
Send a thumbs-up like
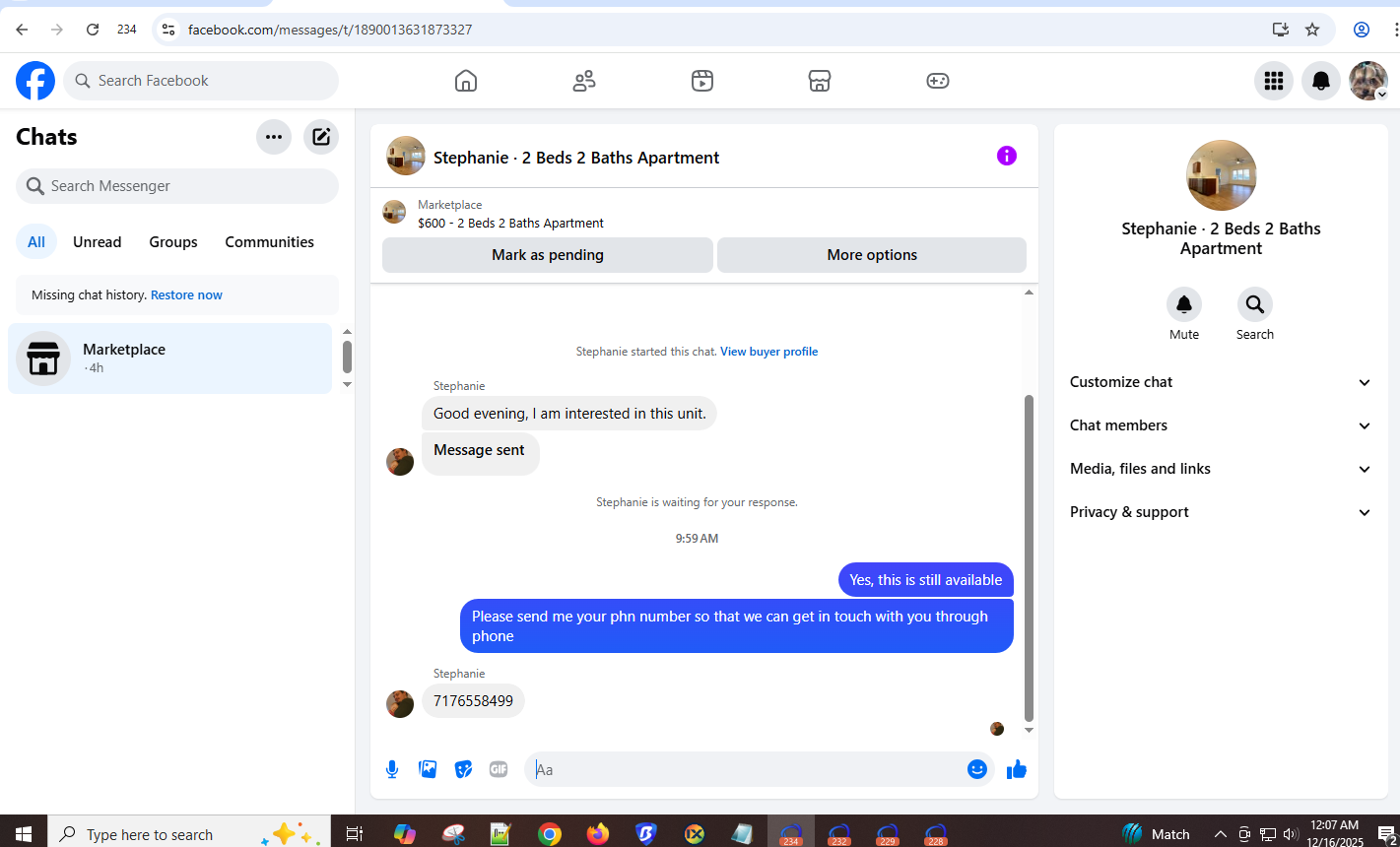(1017, 769)
